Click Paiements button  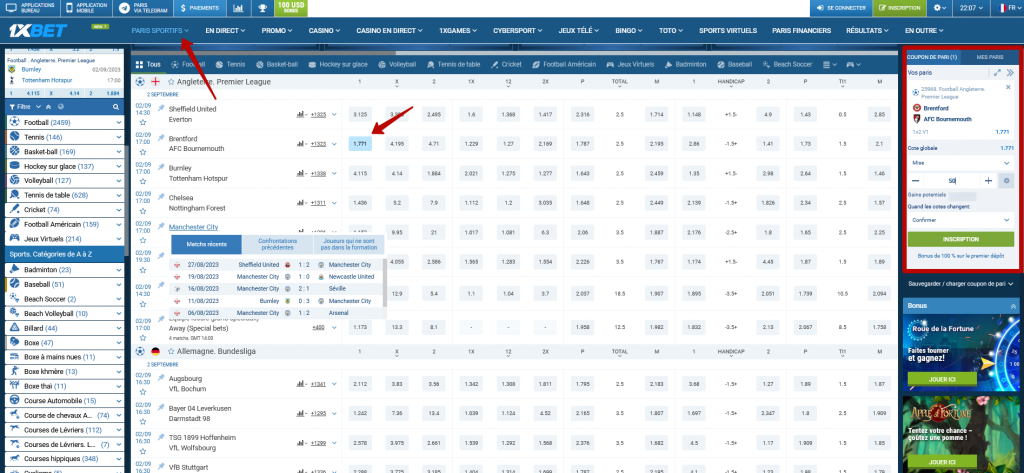(x=200, y=8)
